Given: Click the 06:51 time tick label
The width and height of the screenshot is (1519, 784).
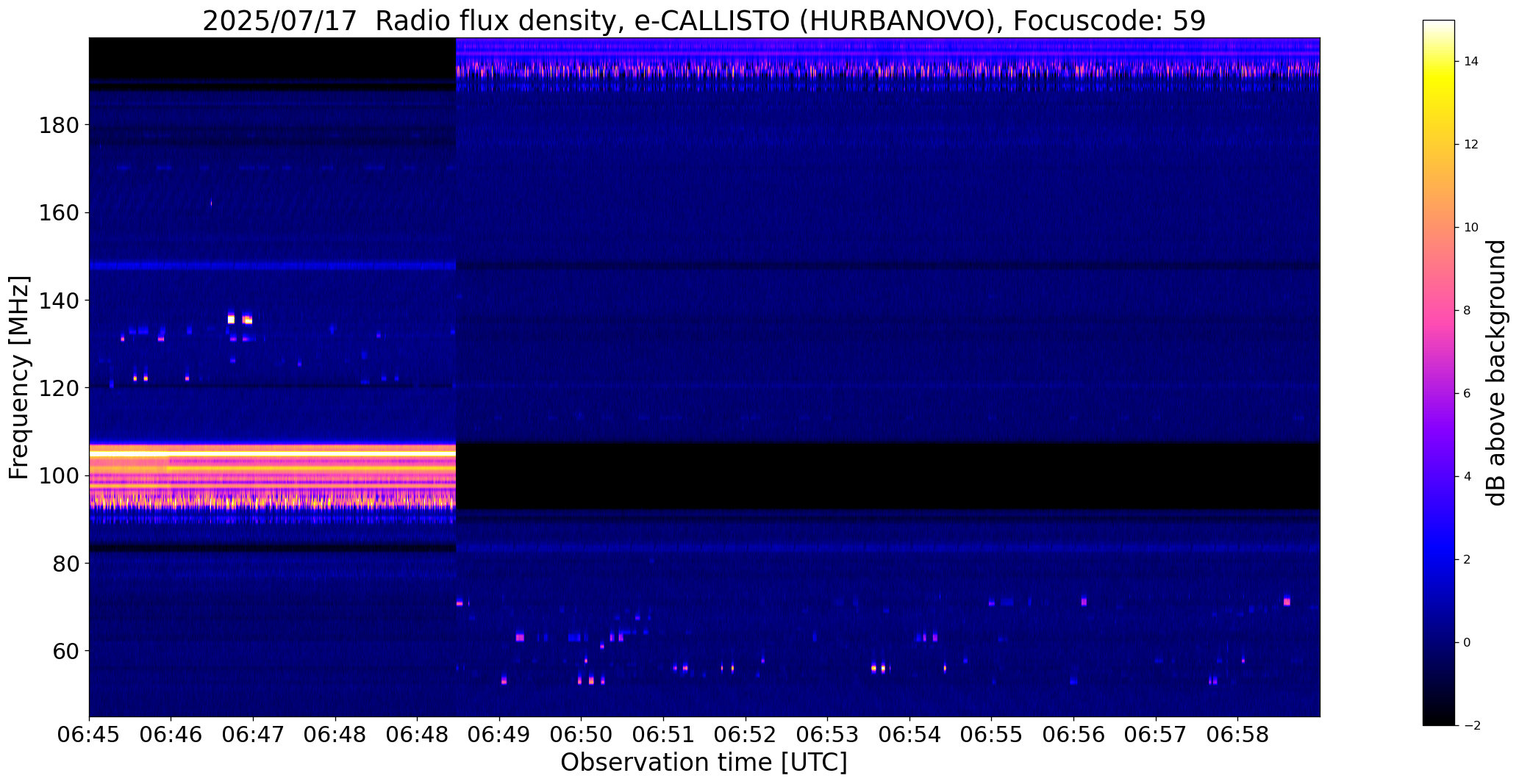Looking at the screenshot, I should point(663,735).
